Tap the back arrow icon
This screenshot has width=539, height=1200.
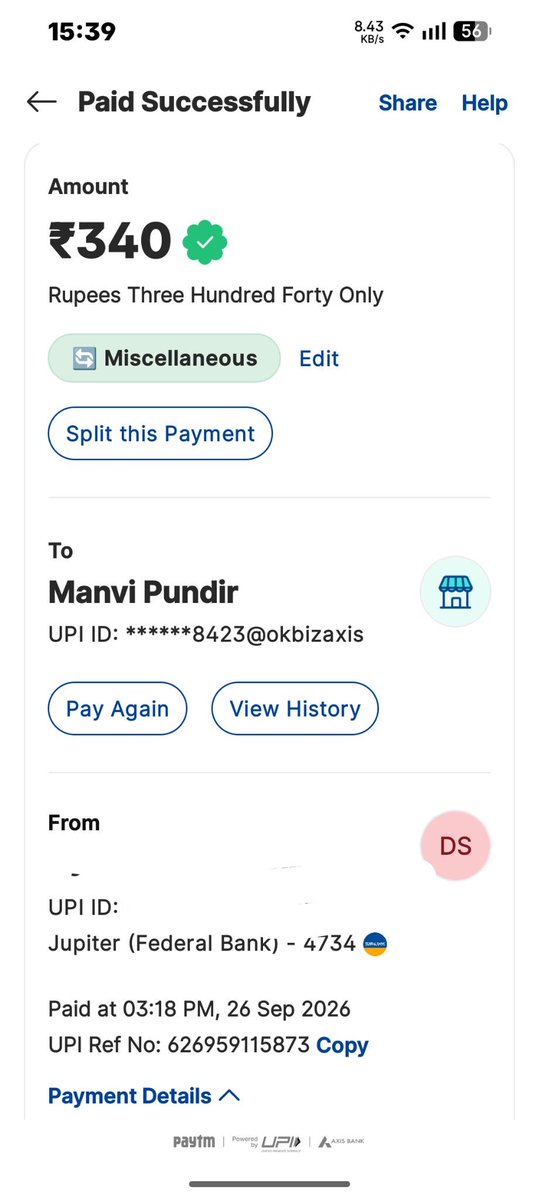pyautogui.click(x=41, y=102)
